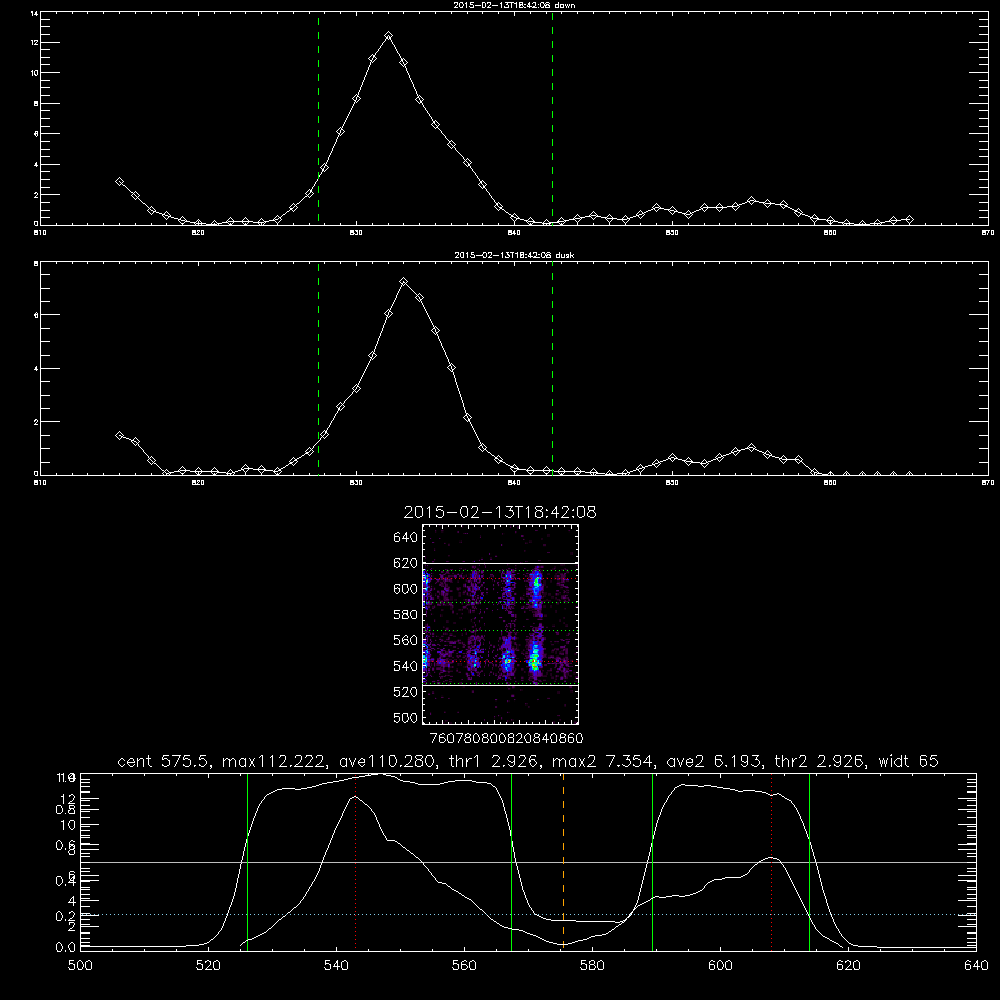Click the green vertical line near 614 in bottom plot
This screenshot has width=1000, height=1000.
(x=809, y=861)
